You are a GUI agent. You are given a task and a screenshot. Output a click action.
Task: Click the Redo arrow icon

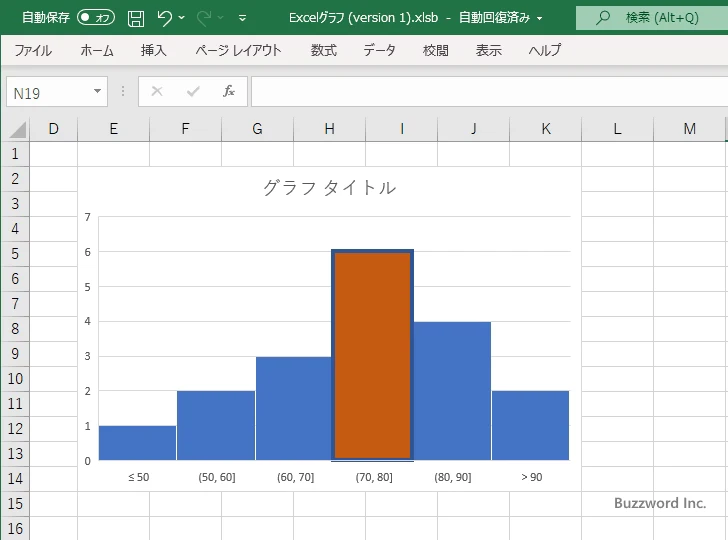click(205, 18)
